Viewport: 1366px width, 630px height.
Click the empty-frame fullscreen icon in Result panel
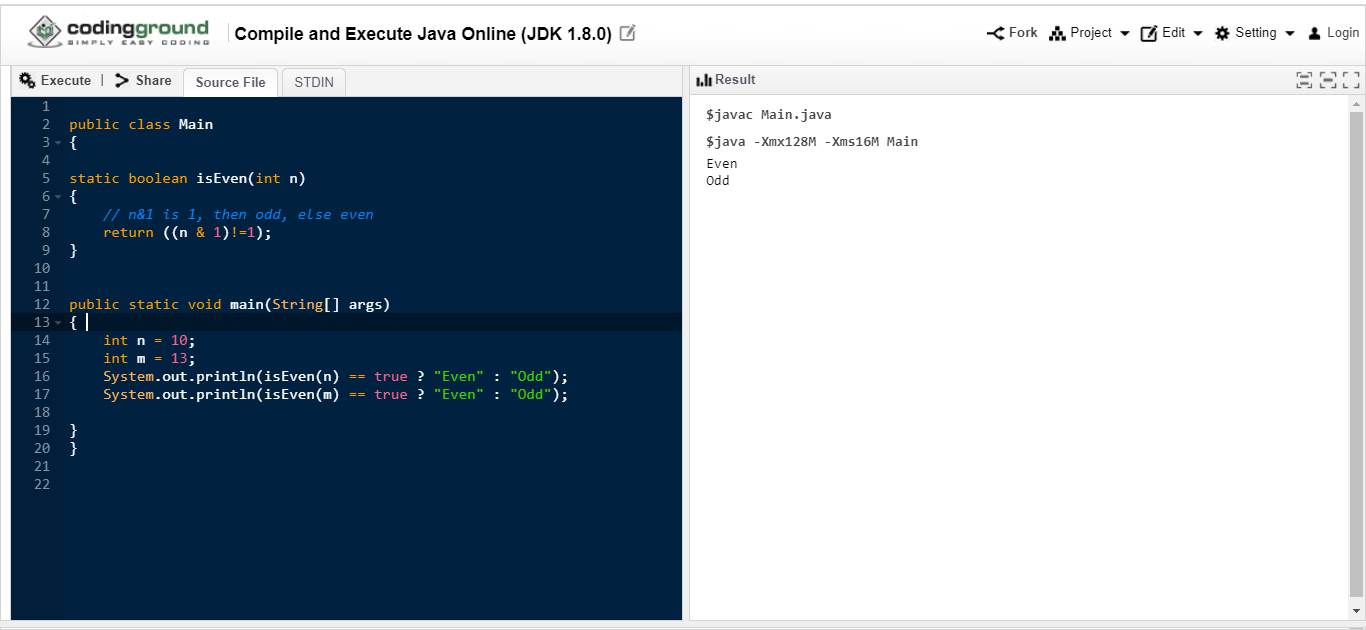pyautogui.click(x=1352, y=80)
